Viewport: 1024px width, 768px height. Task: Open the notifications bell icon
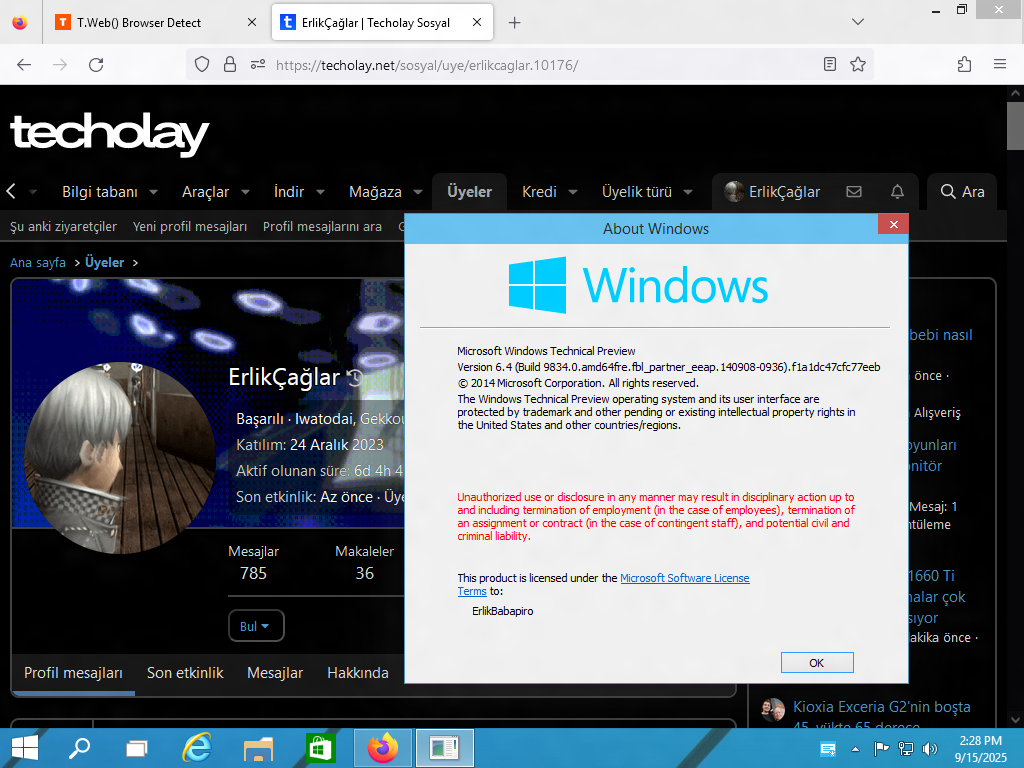point(897,191)
